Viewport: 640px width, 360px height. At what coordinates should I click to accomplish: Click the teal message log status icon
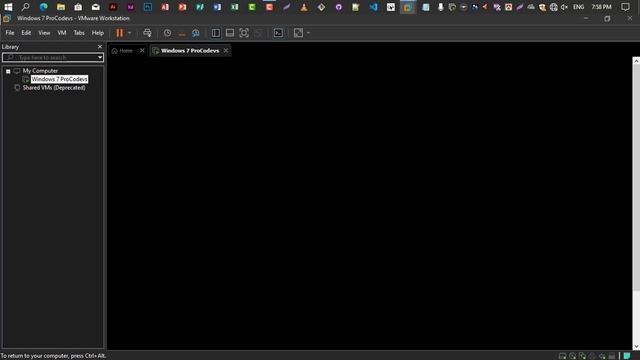627,356
